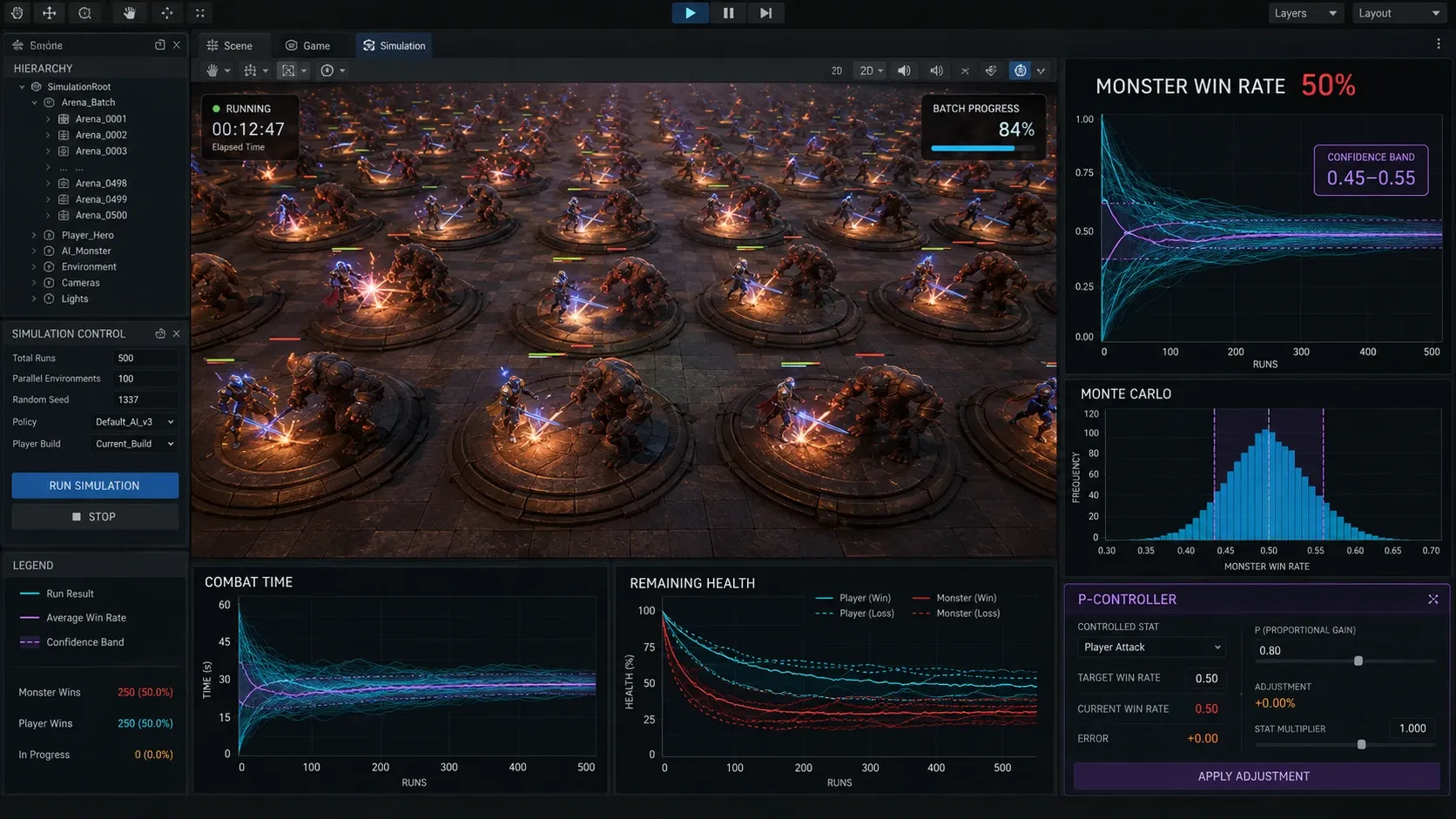The height and width of the screenshot is (819, 1456).
Task: Collapse the Arena_Batch tree node
Action: click(35, 103)
